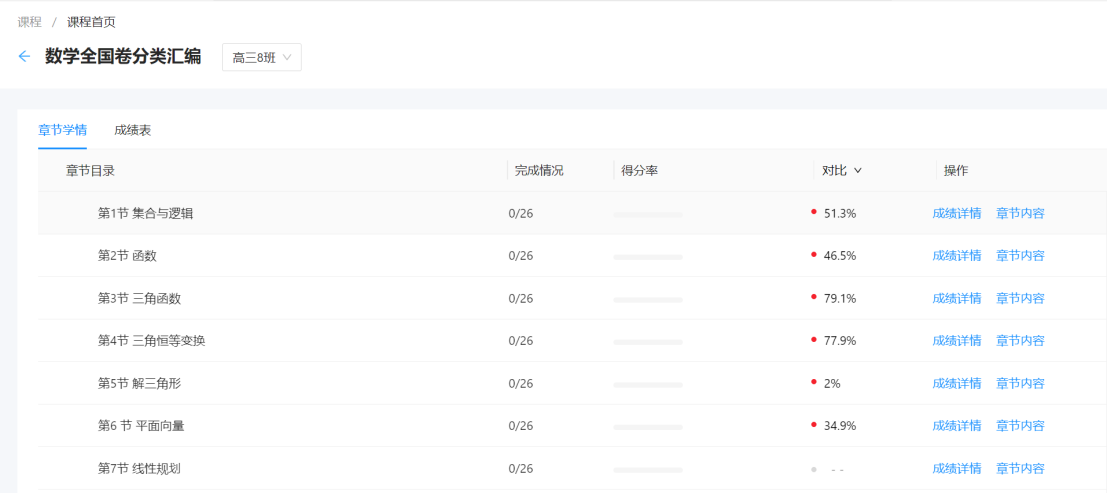Open 章节内容 for 第5节 解三角形
This screenshot has width=1107, height=493.
coord(1020,384)
